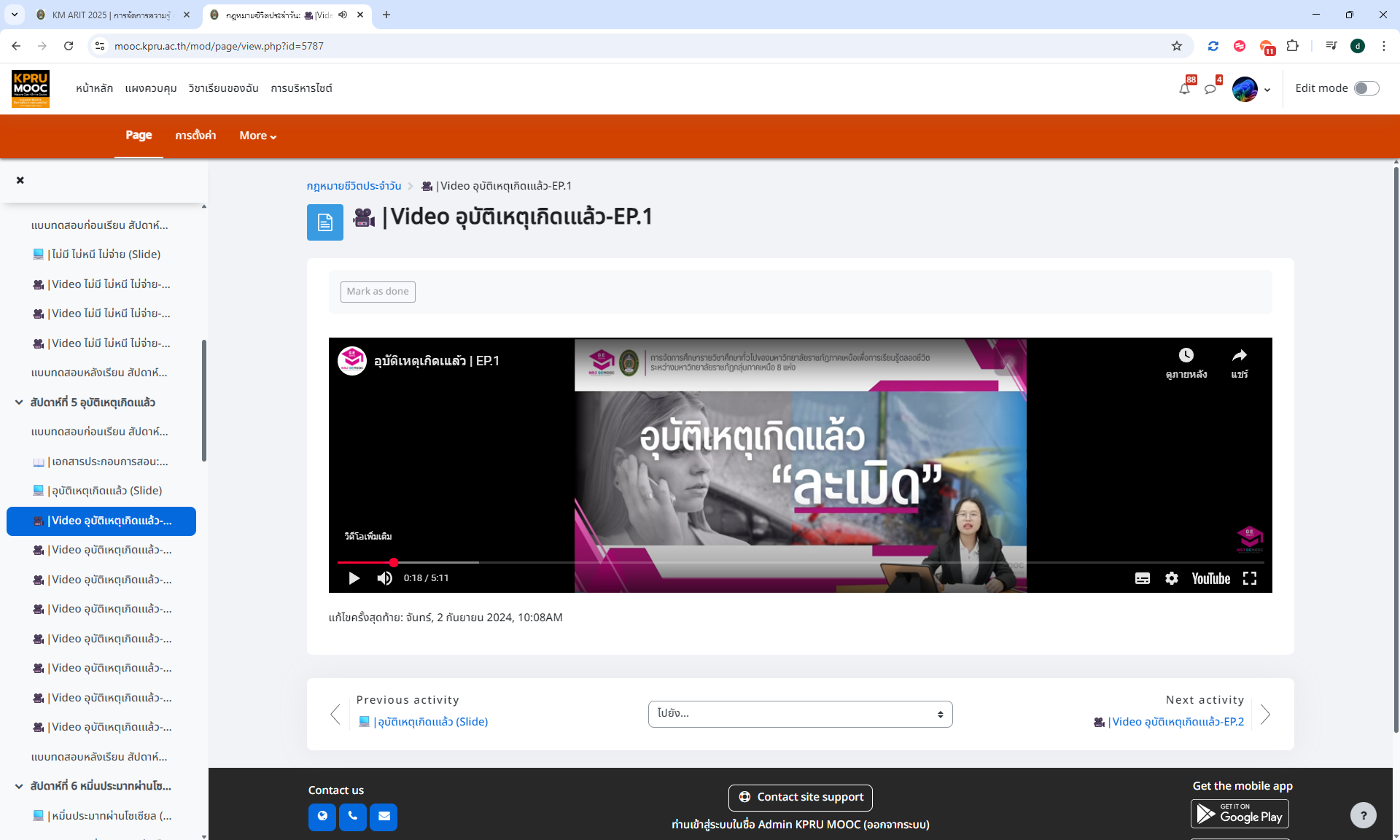Open the messaging icon with 4 unread
Screen dimensions: 1400x840
(1212, 88)
